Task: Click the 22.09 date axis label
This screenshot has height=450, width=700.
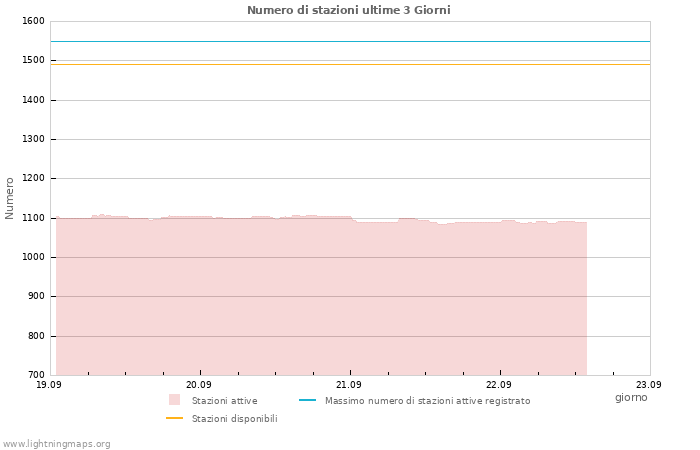Action: point(499,384)
